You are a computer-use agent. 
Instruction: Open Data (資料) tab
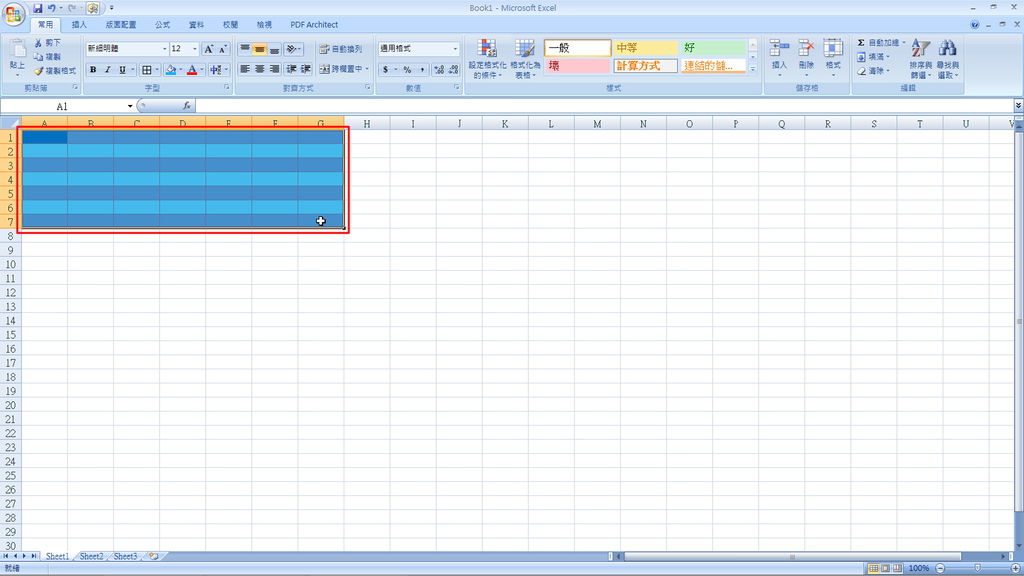pyautogui.click(x=197, y=25)
